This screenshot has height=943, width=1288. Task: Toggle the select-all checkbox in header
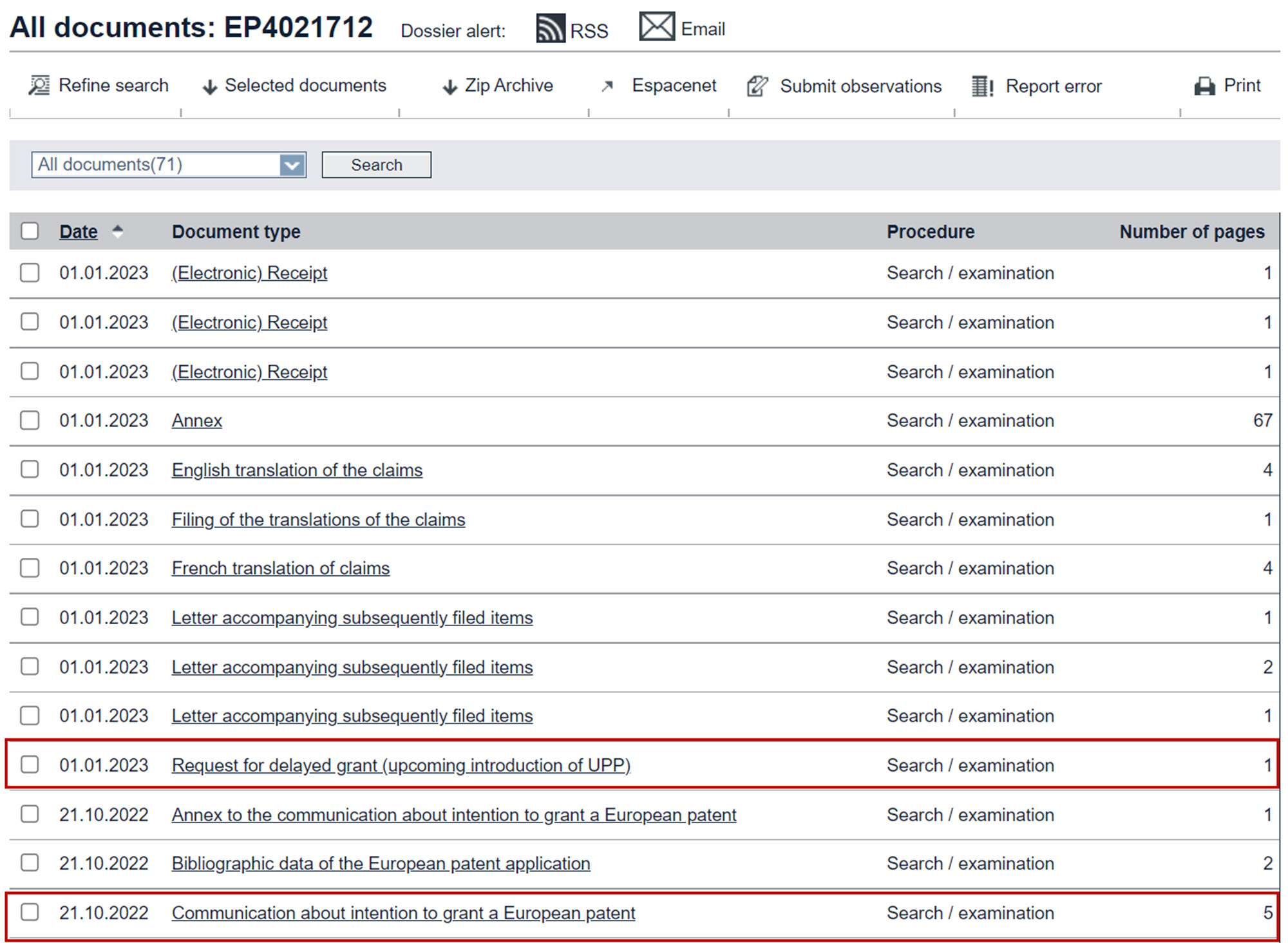click(x=30, y=231)
